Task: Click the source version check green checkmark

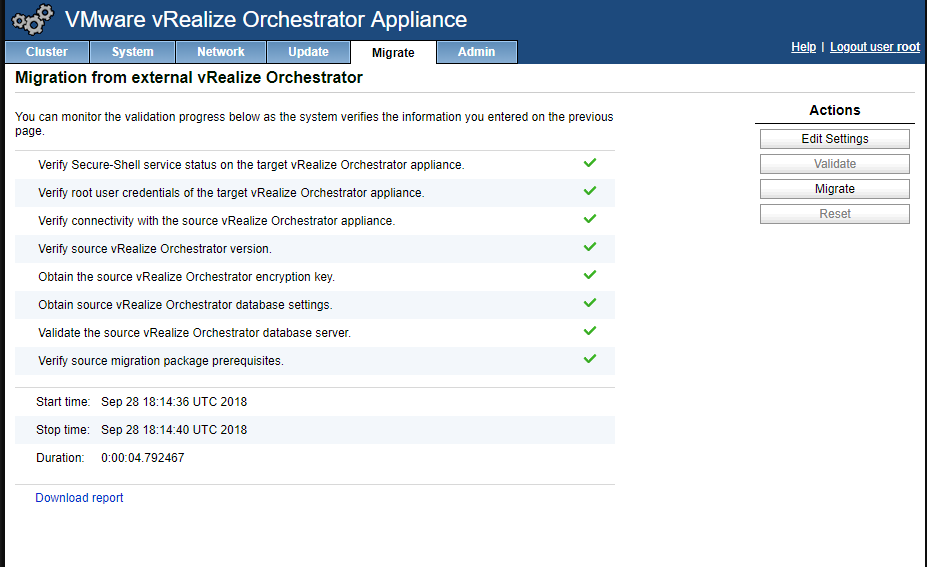Action: (x=589, y=247)
